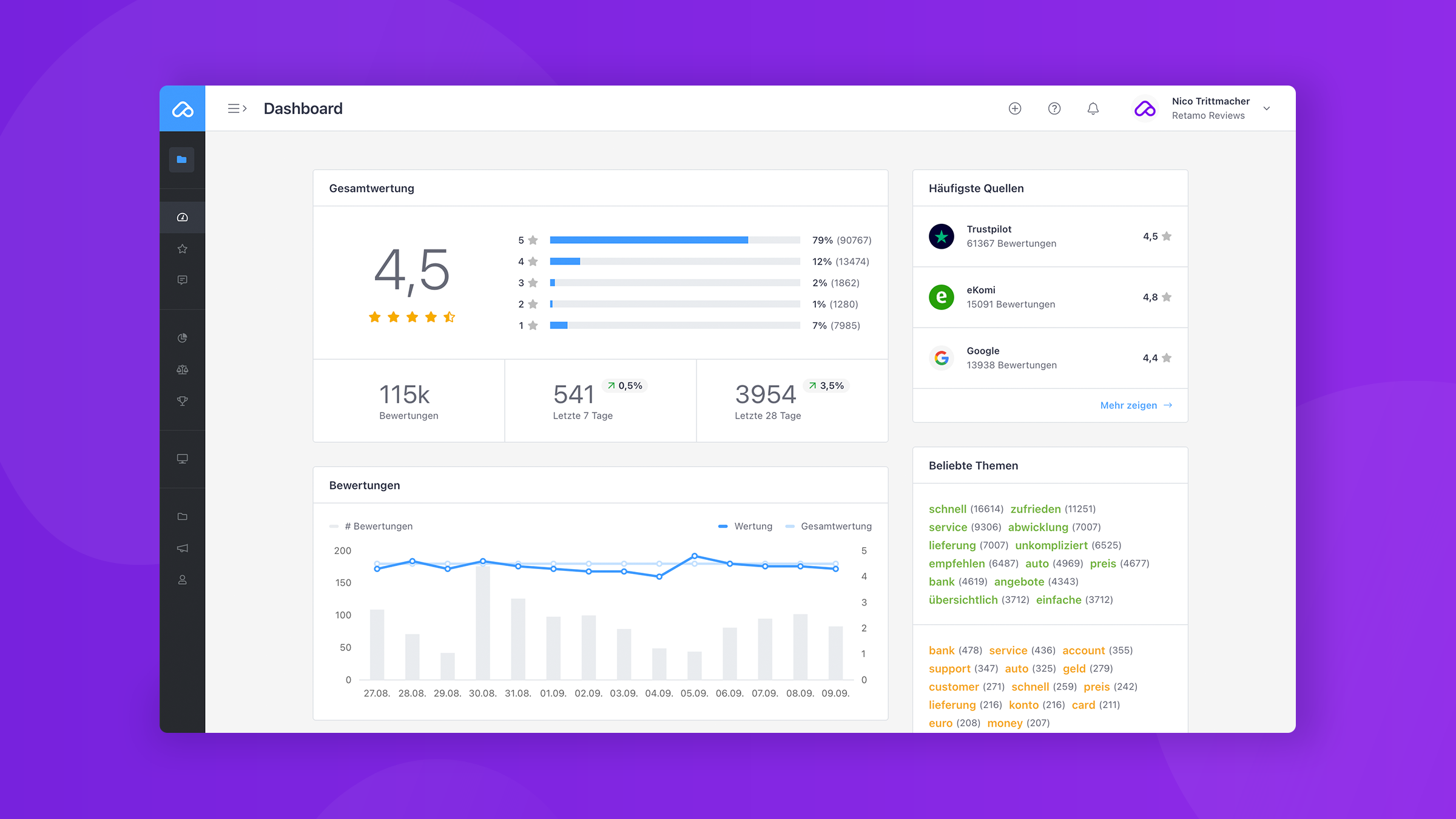Select the star ratings icon in sidebar
This screenshot has width=1456, height=819.
[182, 248]
